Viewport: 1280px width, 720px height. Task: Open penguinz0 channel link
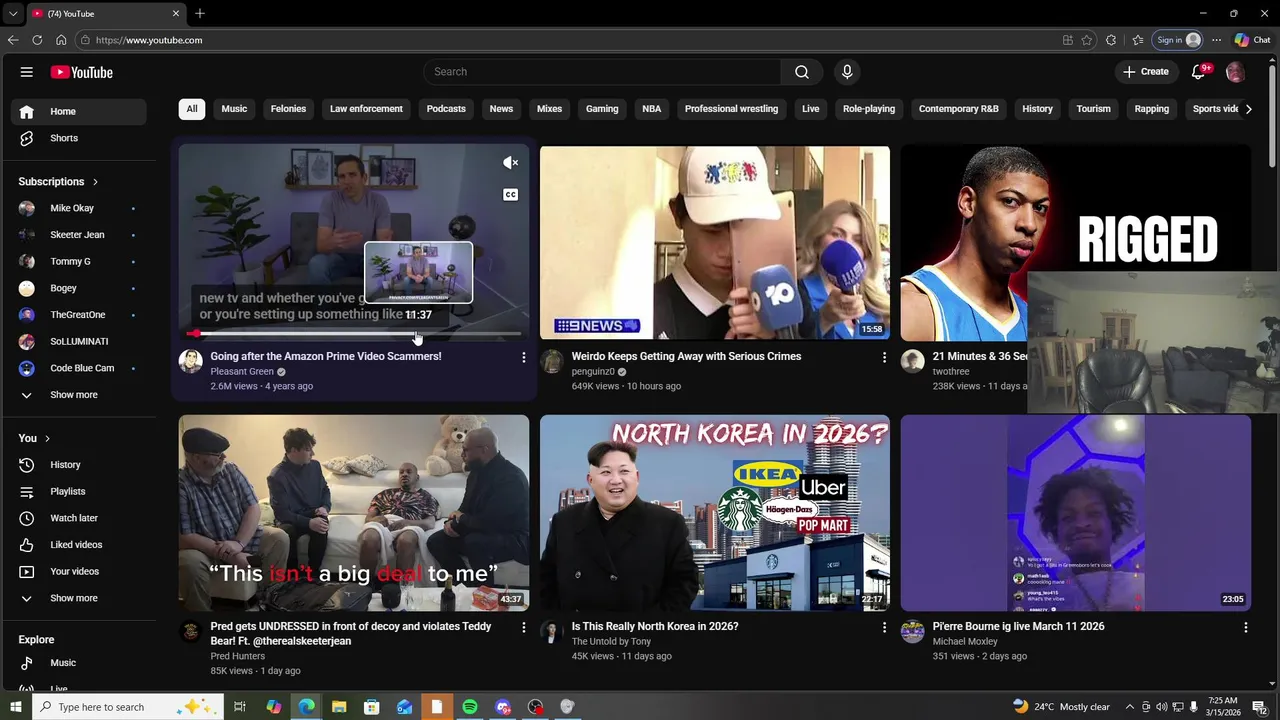pos(593,372)
